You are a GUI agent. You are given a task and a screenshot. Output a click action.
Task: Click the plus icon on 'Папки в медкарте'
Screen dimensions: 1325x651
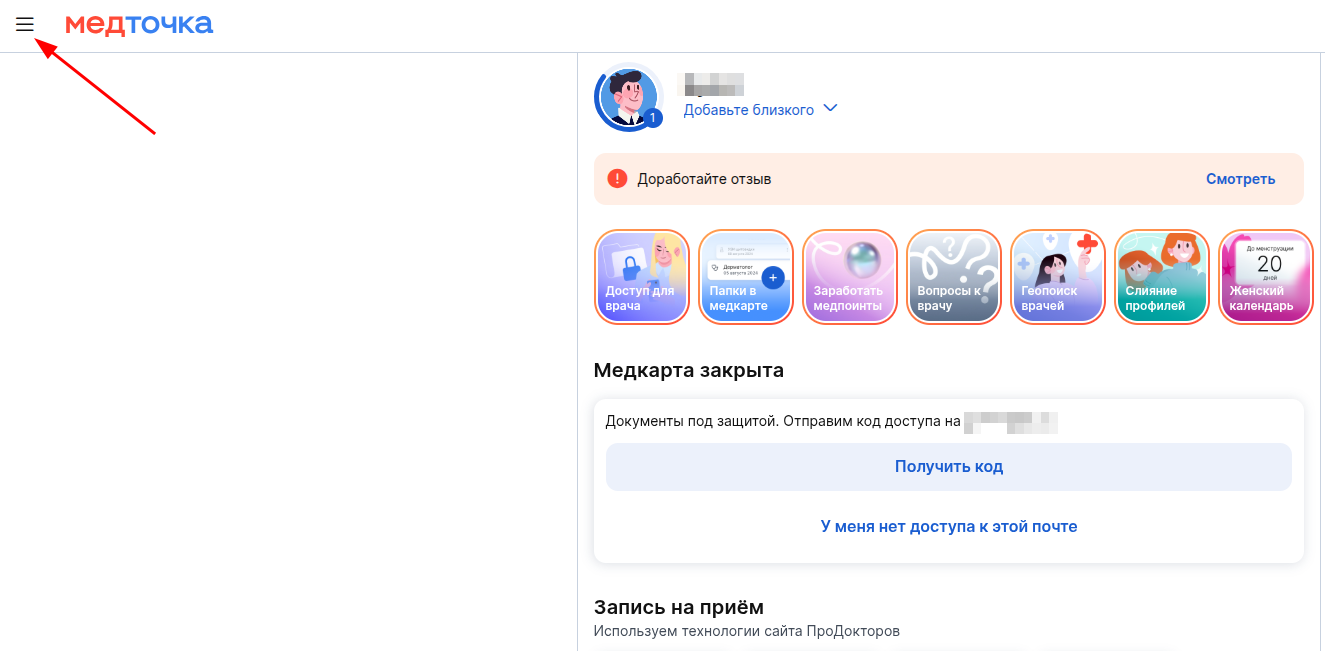pos(772,278)
